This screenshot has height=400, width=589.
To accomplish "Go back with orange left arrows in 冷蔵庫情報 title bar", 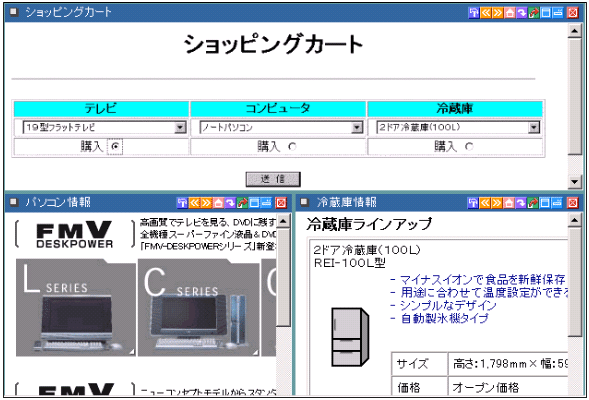I will click(x=485, y=203).
